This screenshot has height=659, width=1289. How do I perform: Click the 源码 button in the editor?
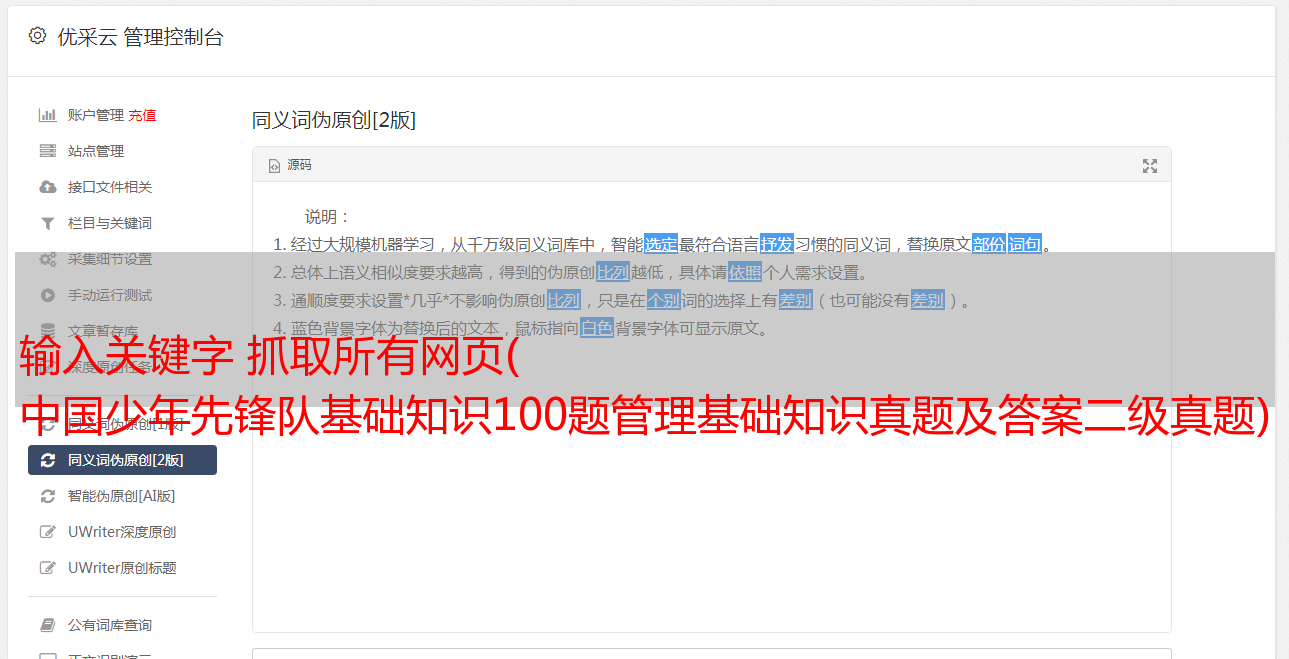click(290, 165)
